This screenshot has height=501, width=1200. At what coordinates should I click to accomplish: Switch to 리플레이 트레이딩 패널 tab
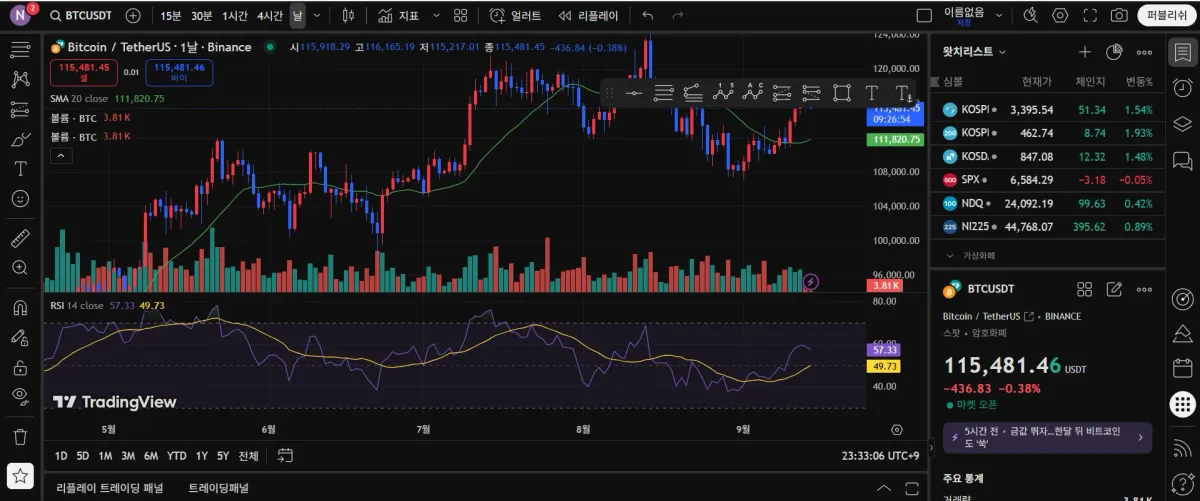click(110, 488)
